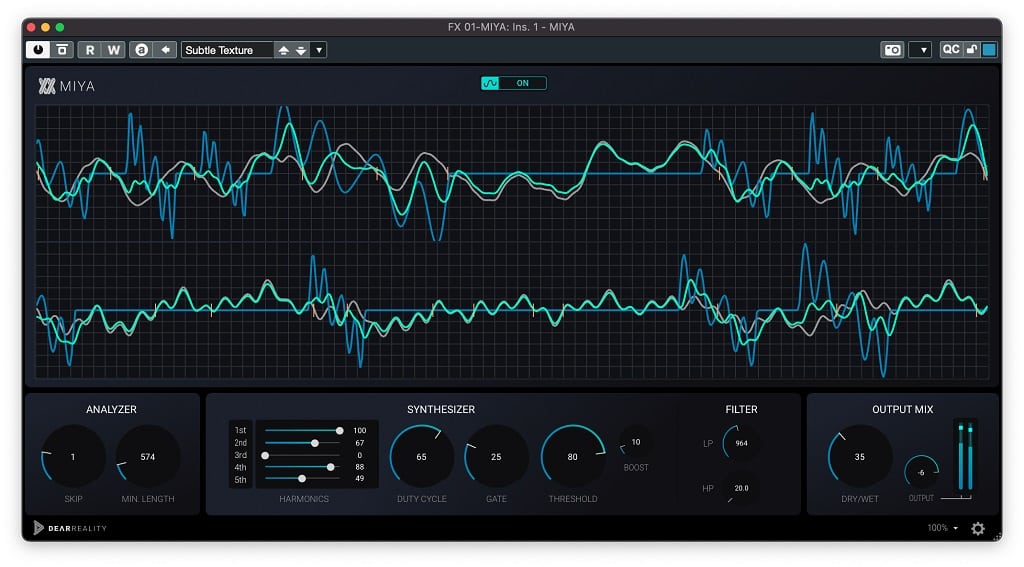Click the MIYA logo
Image resolution: width=1024 pixels, height=567 pixels.
pyautogui.click(x=67, y=86)
